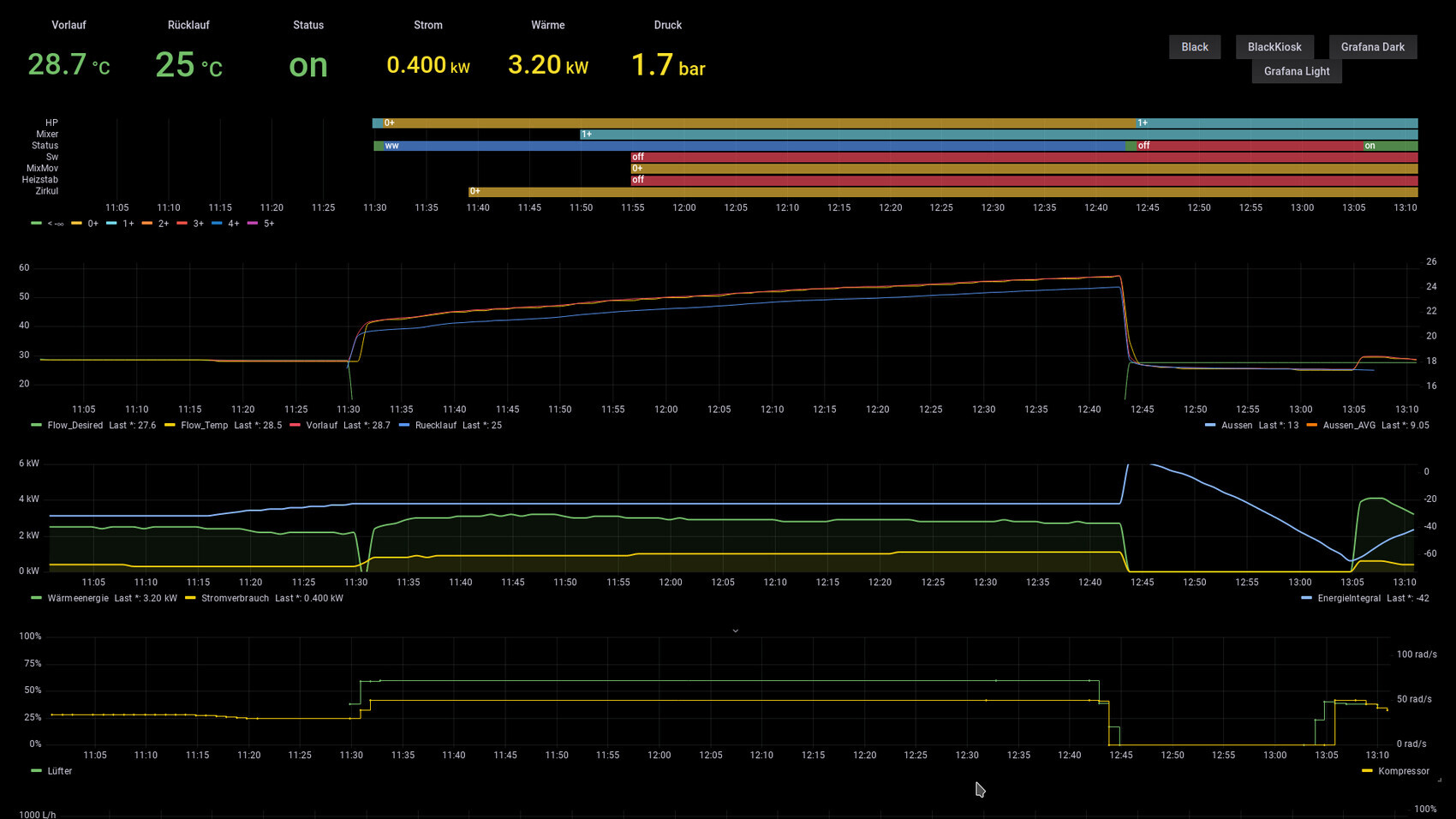The height and width of the screenshot is (819, 1456).
Task: Click the Wärmeenergie legend color swatch
Action: pyautogui.click(x=36, y=599)
